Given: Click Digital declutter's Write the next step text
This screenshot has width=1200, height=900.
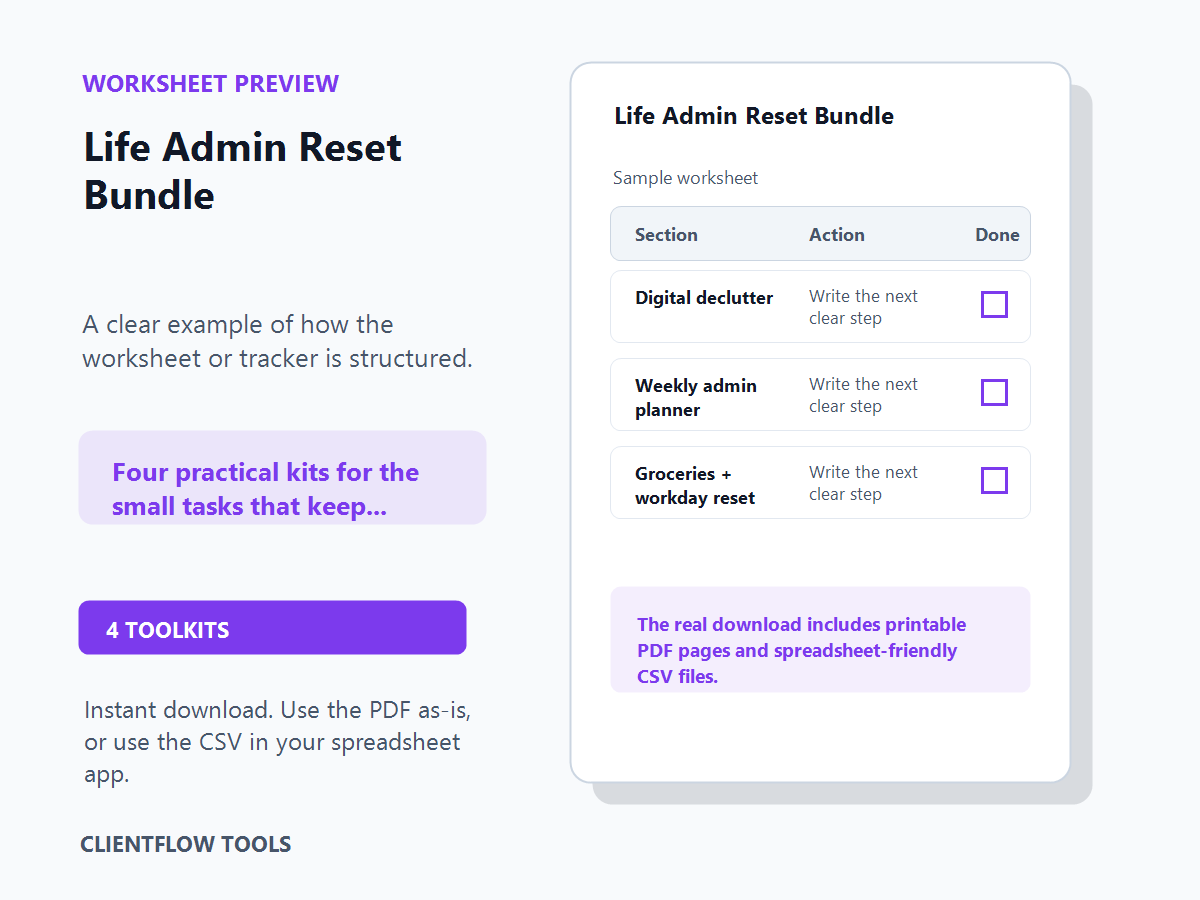Looking at the screenshot, I should click(863, 307).
